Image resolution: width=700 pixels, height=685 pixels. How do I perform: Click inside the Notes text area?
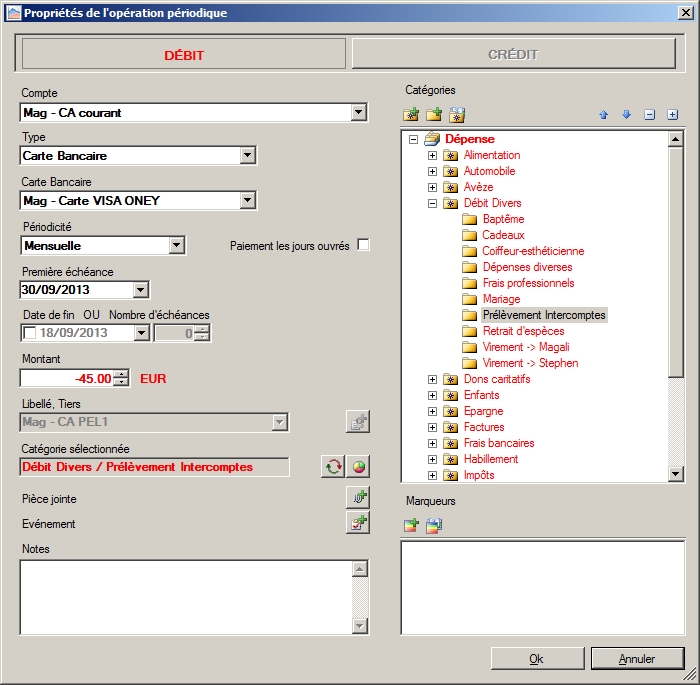click(x=186, y=597)
